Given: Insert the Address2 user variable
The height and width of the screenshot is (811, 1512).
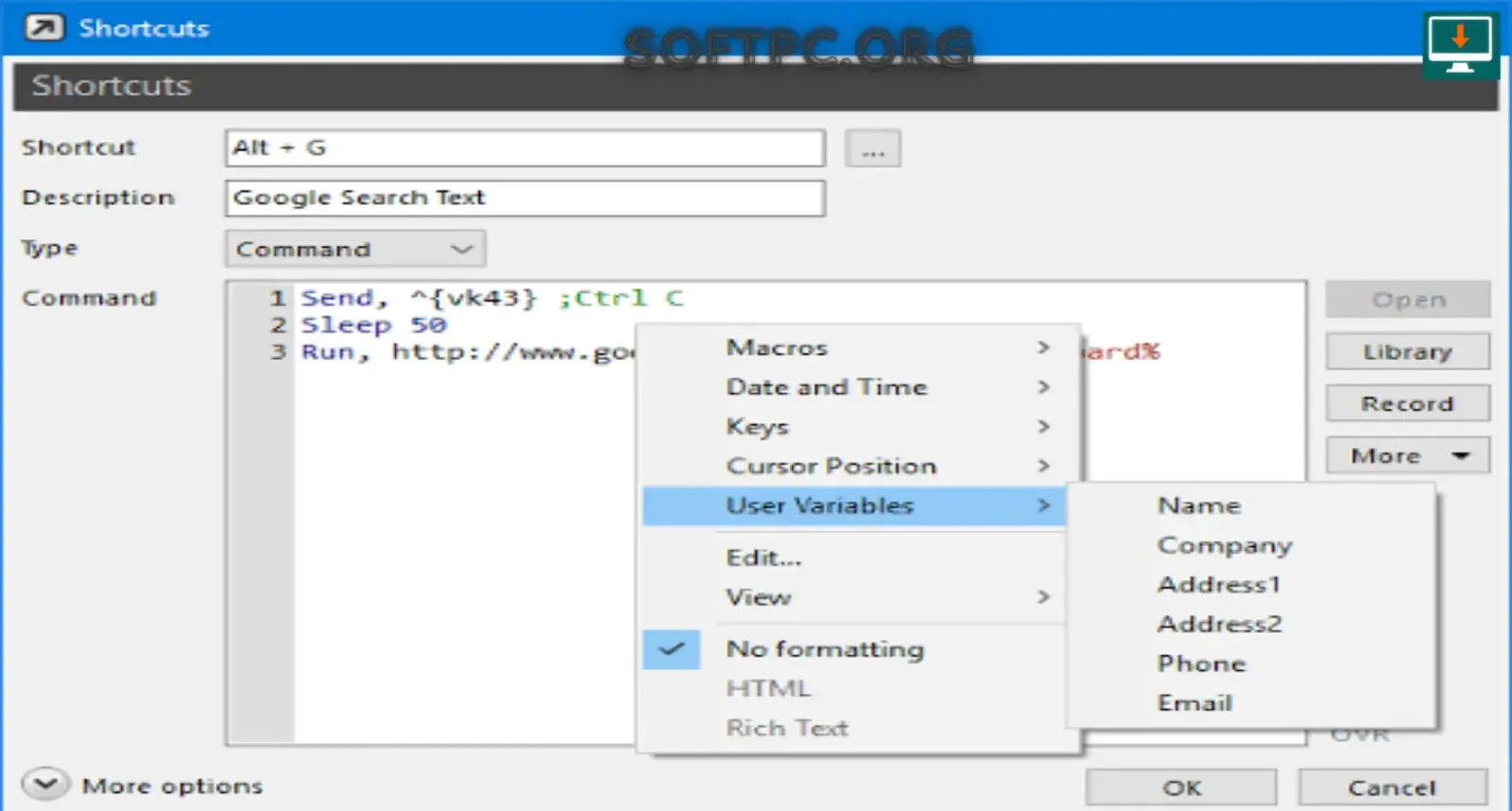Looking at the screenshot, I should [x=1251, y=625].
